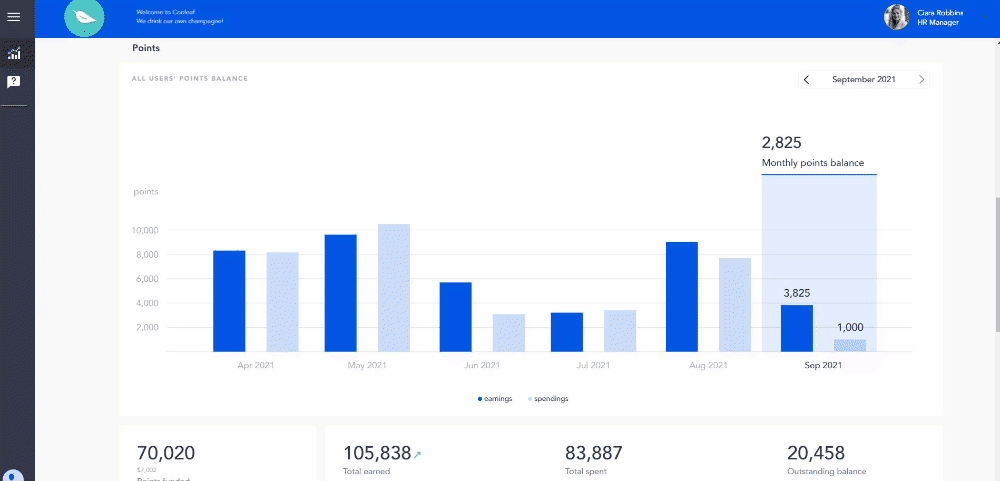Select Apr 2021 spendings bar

[283, 302]
